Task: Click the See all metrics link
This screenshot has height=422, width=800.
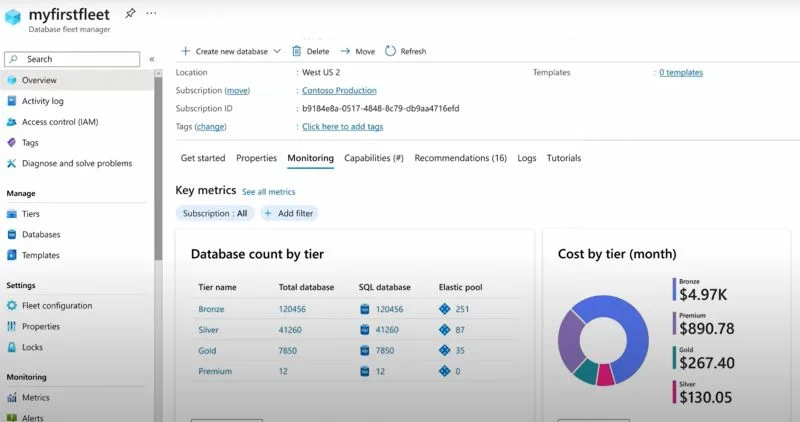Action: [x=268, y=192]
